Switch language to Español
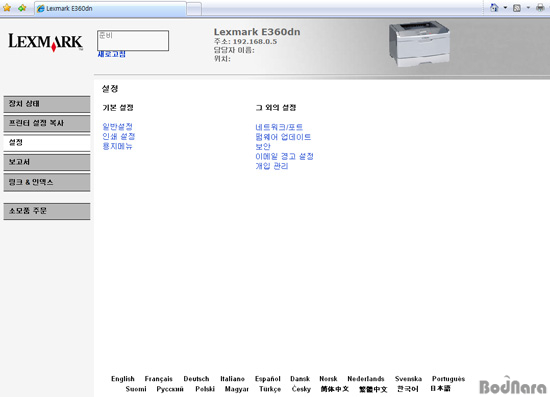The height and width of the screenshot is (397, 550). [268, 379]
